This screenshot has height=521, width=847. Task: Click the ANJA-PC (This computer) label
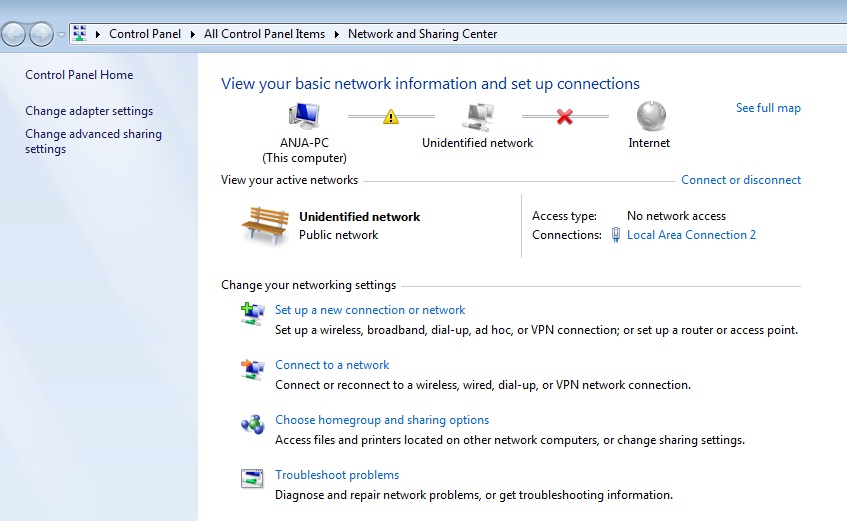[x=304, y=150]
